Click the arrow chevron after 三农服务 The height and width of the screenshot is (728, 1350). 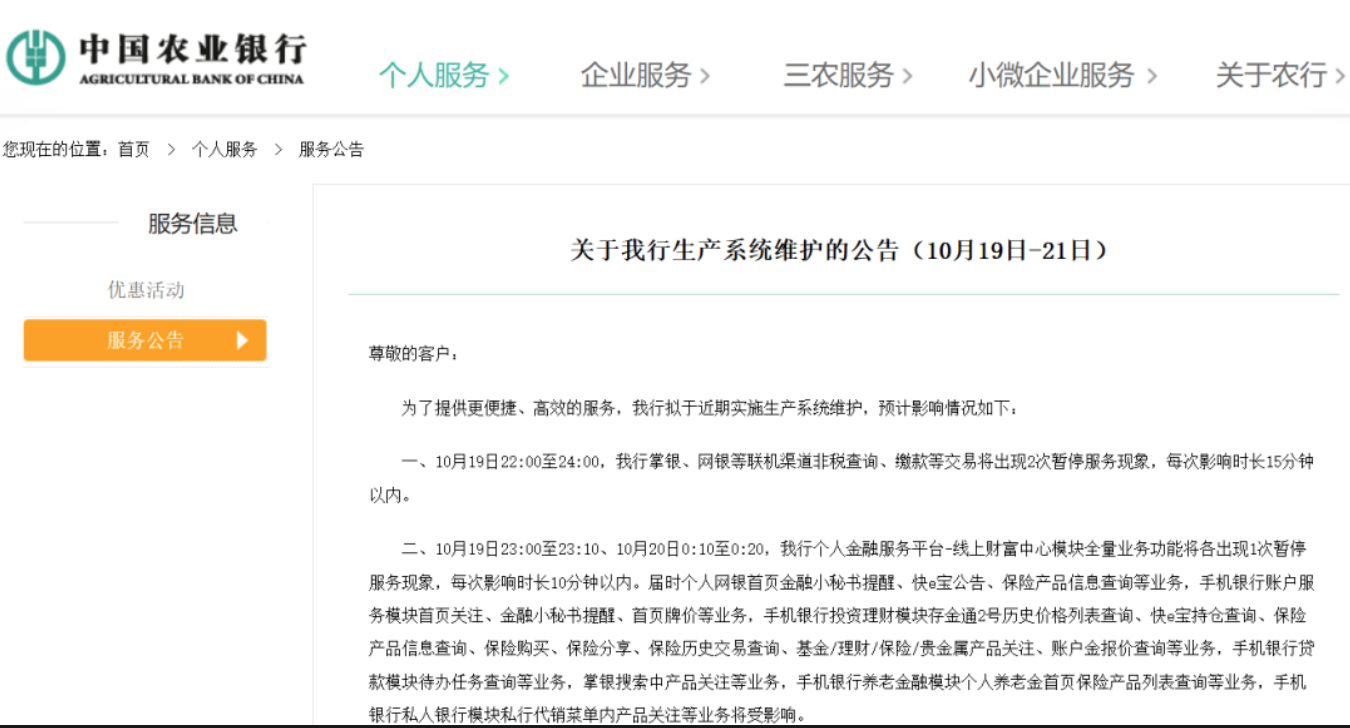[907, 76]
